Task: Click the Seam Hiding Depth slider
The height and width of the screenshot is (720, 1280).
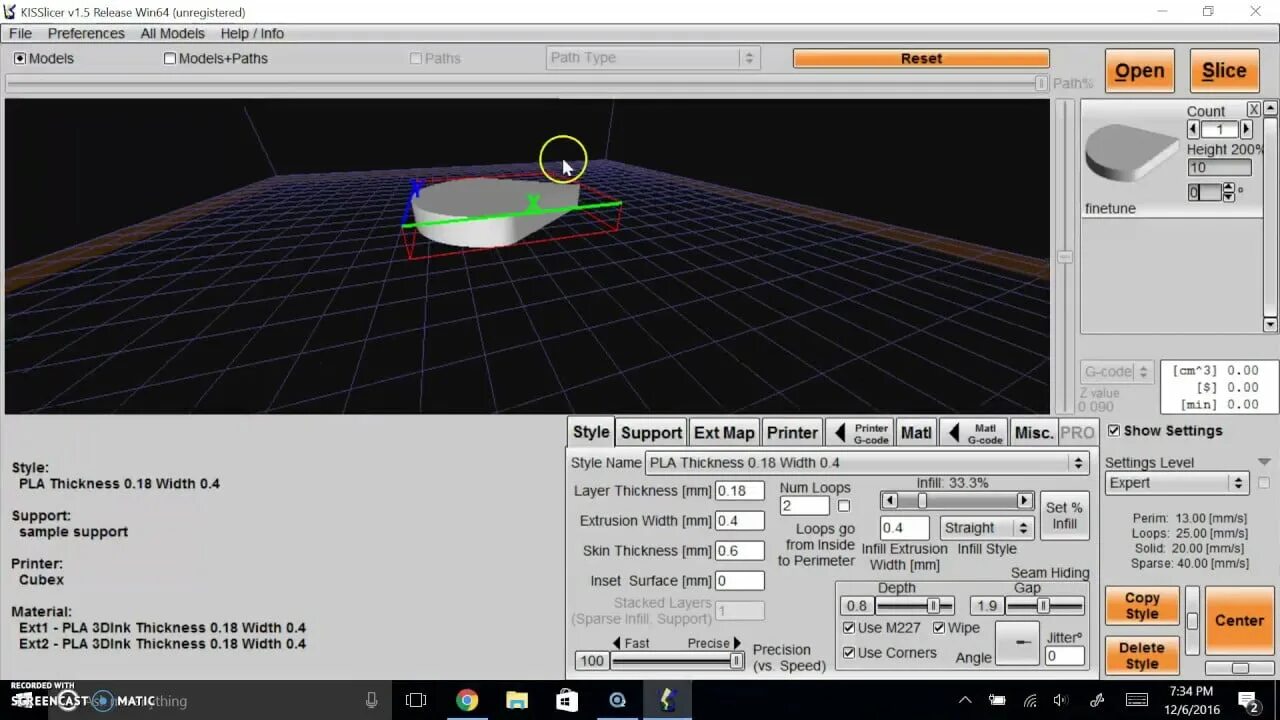Action: click(x=915, y=606)
